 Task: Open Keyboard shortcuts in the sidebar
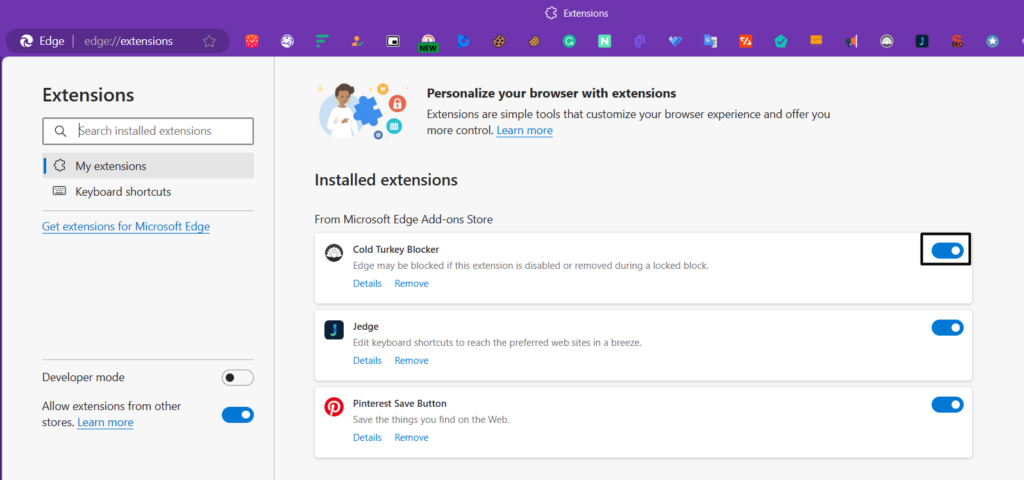tap(123, 191)
